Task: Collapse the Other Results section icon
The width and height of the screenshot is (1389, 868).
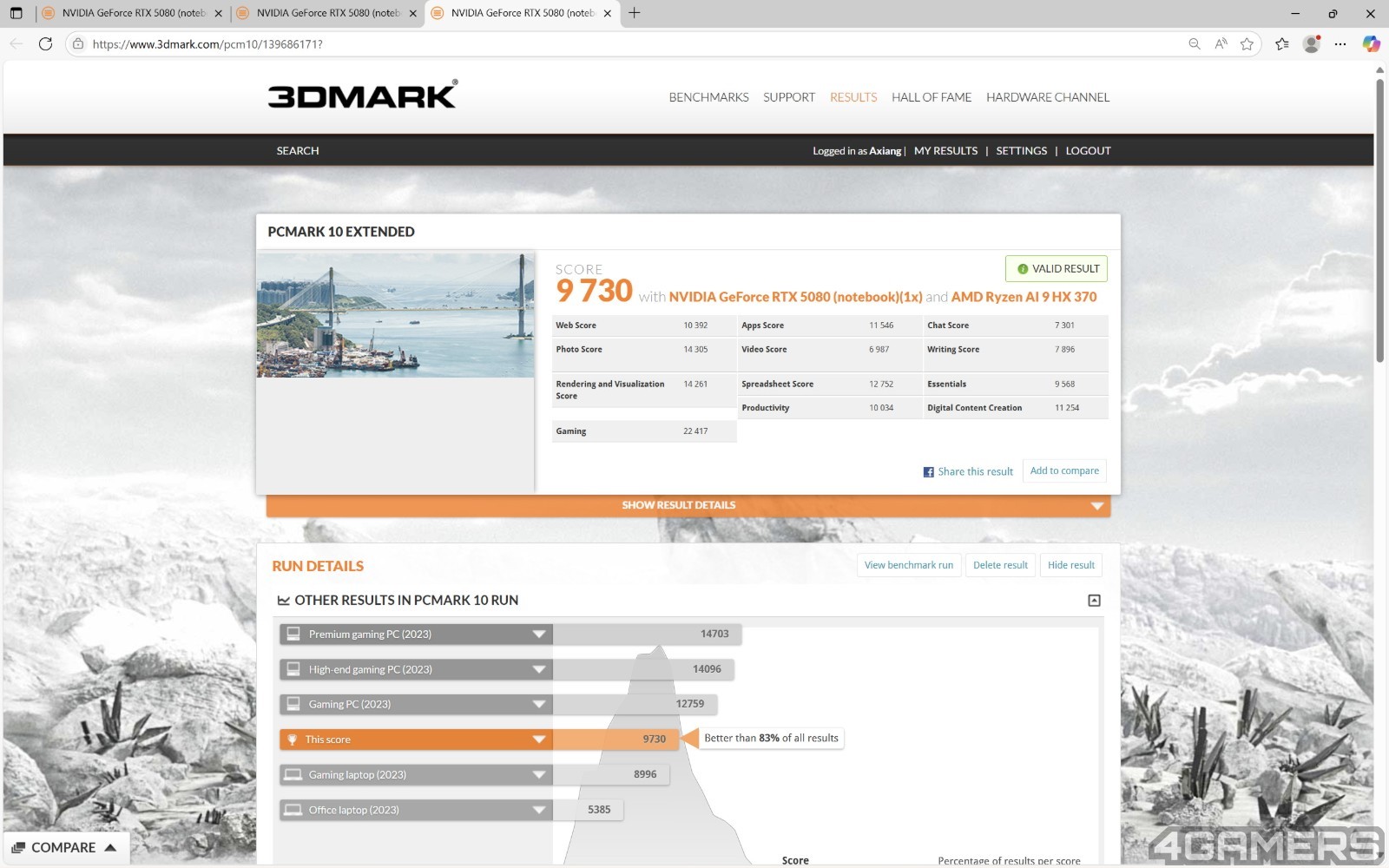Action: click(1094, 600)
